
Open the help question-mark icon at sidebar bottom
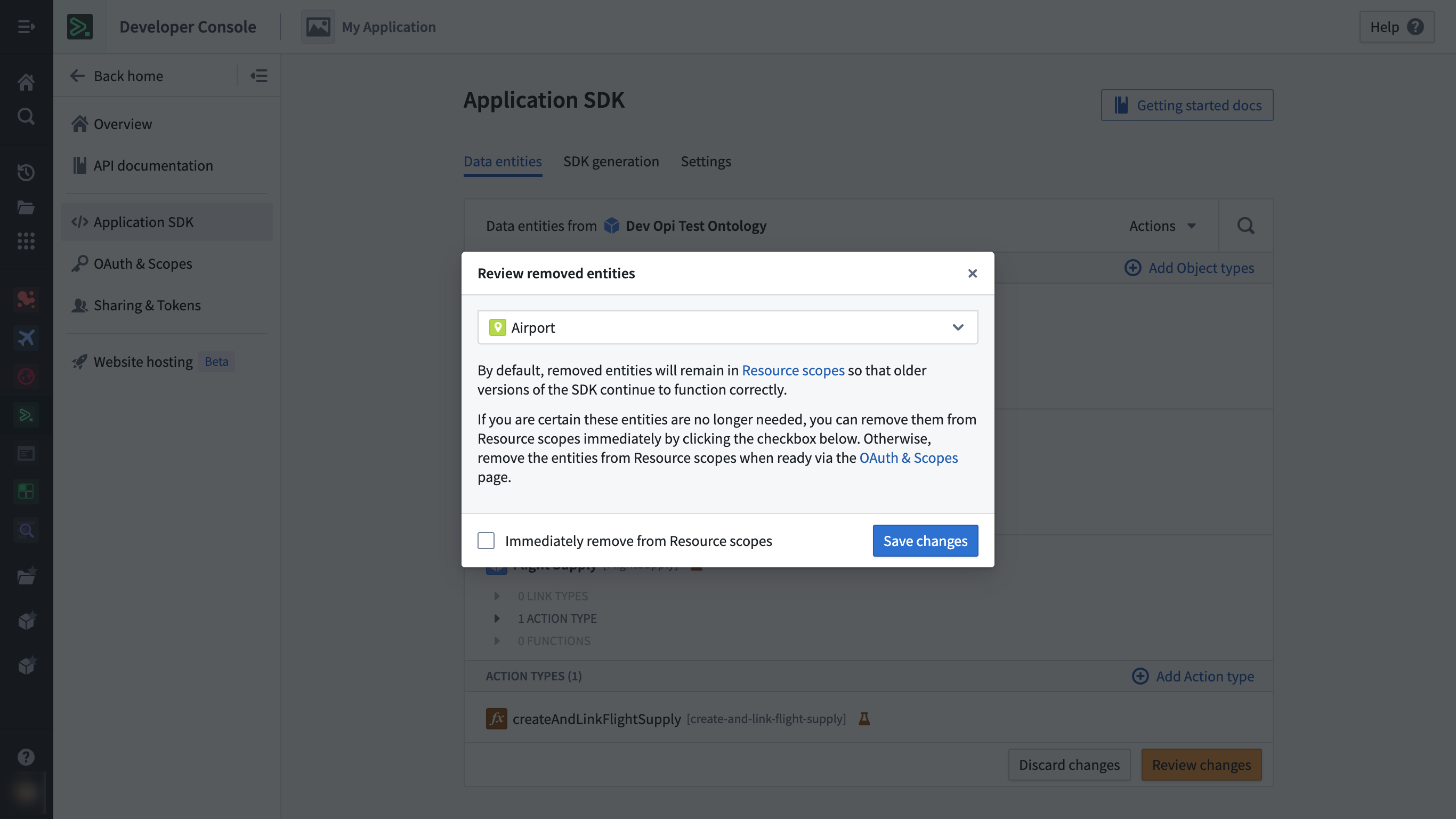tap(26, 757)
